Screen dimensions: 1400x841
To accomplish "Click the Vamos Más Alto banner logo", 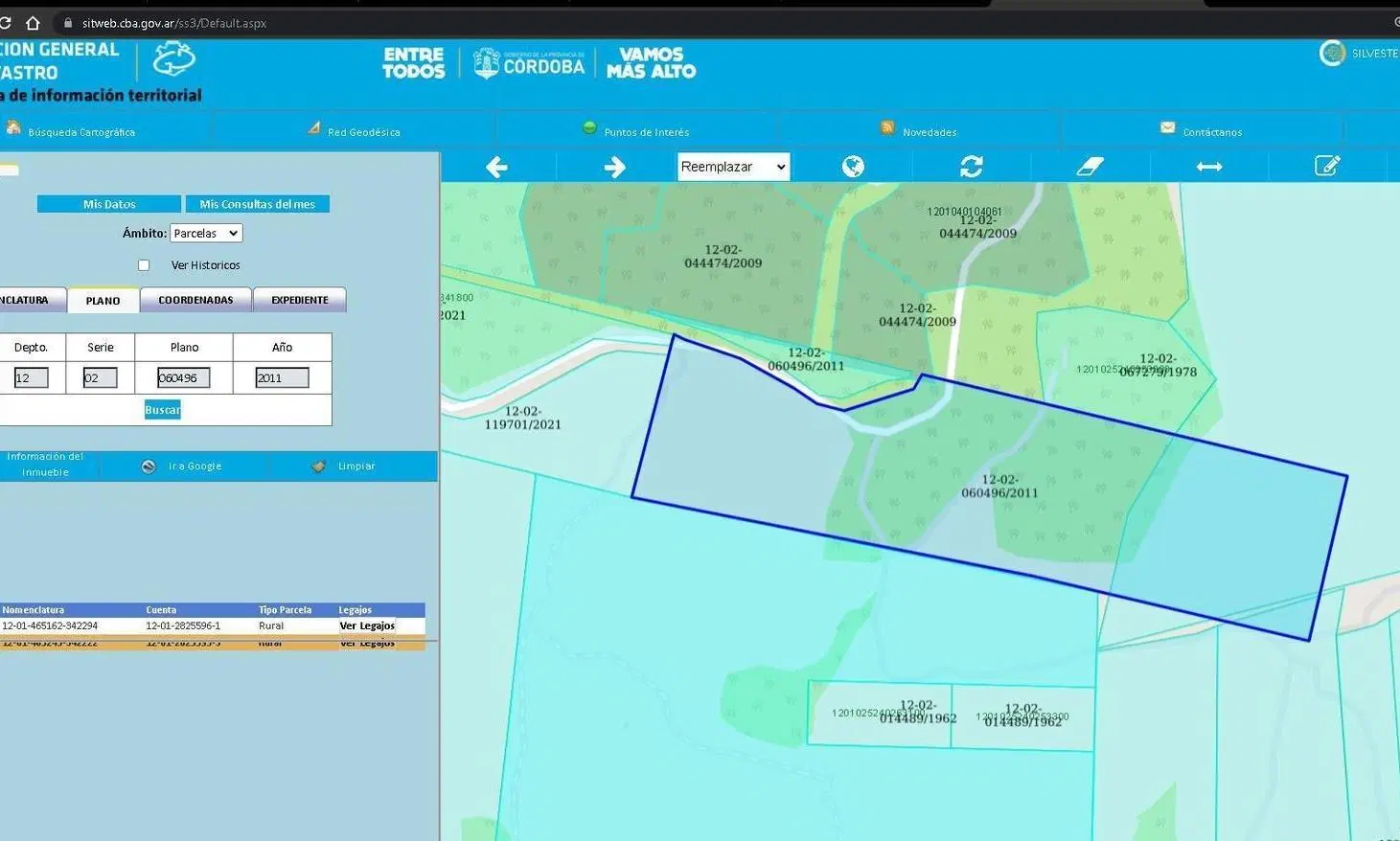I will tap(652, 63).
